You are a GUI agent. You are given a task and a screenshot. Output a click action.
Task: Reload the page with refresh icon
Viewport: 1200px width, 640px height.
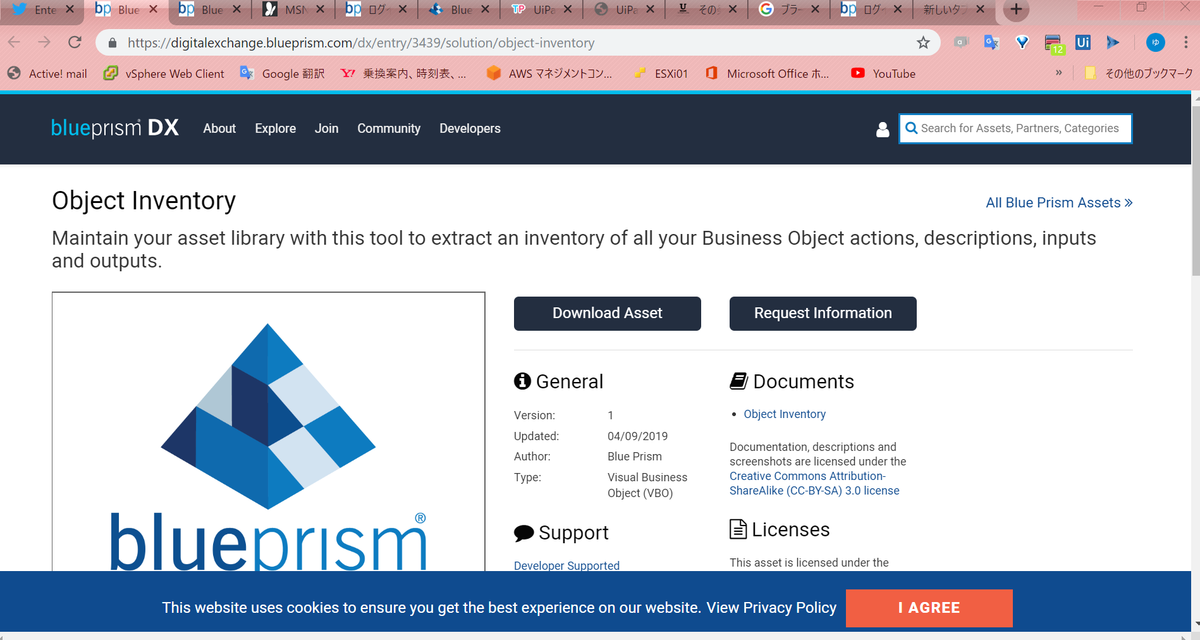pyautogui.click(x=74, y=43)
